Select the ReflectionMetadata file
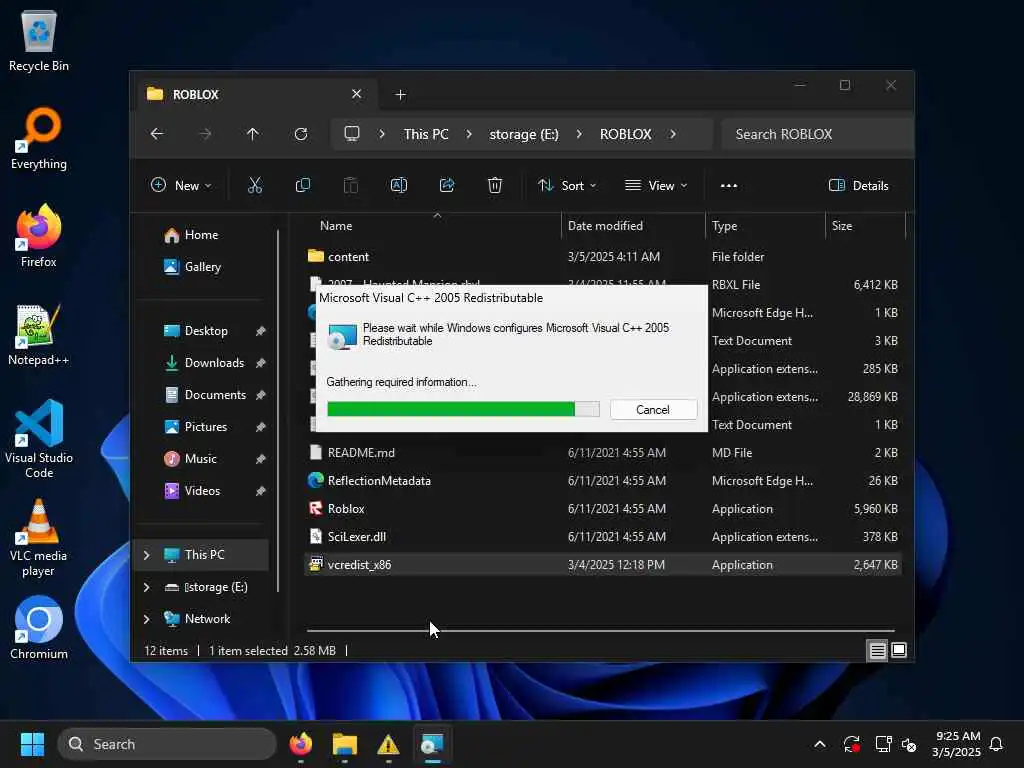1024x768 pixels. pyautogui.click(x=603, y=481)
